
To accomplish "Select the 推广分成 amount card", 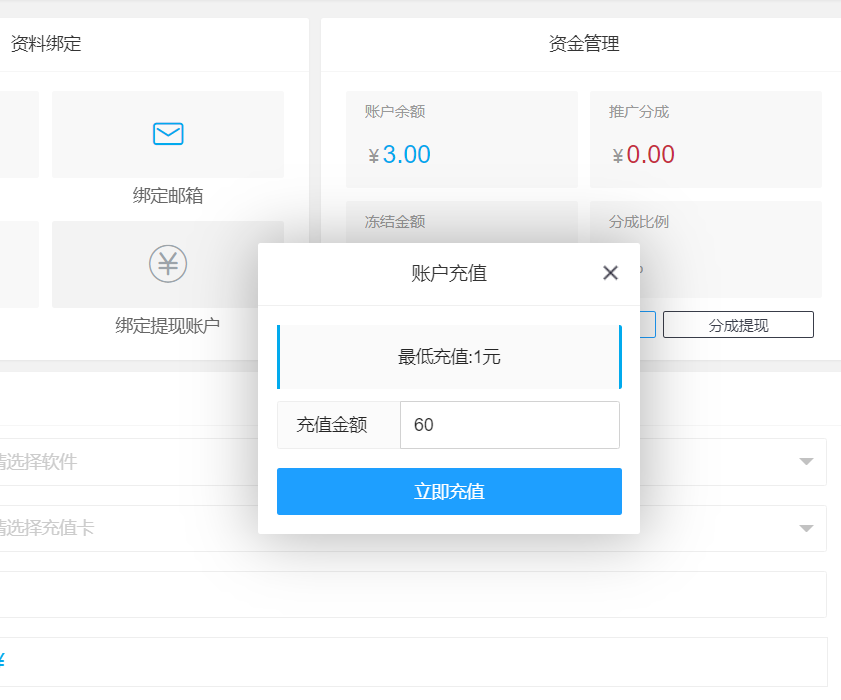I will [x=705, y=139].
